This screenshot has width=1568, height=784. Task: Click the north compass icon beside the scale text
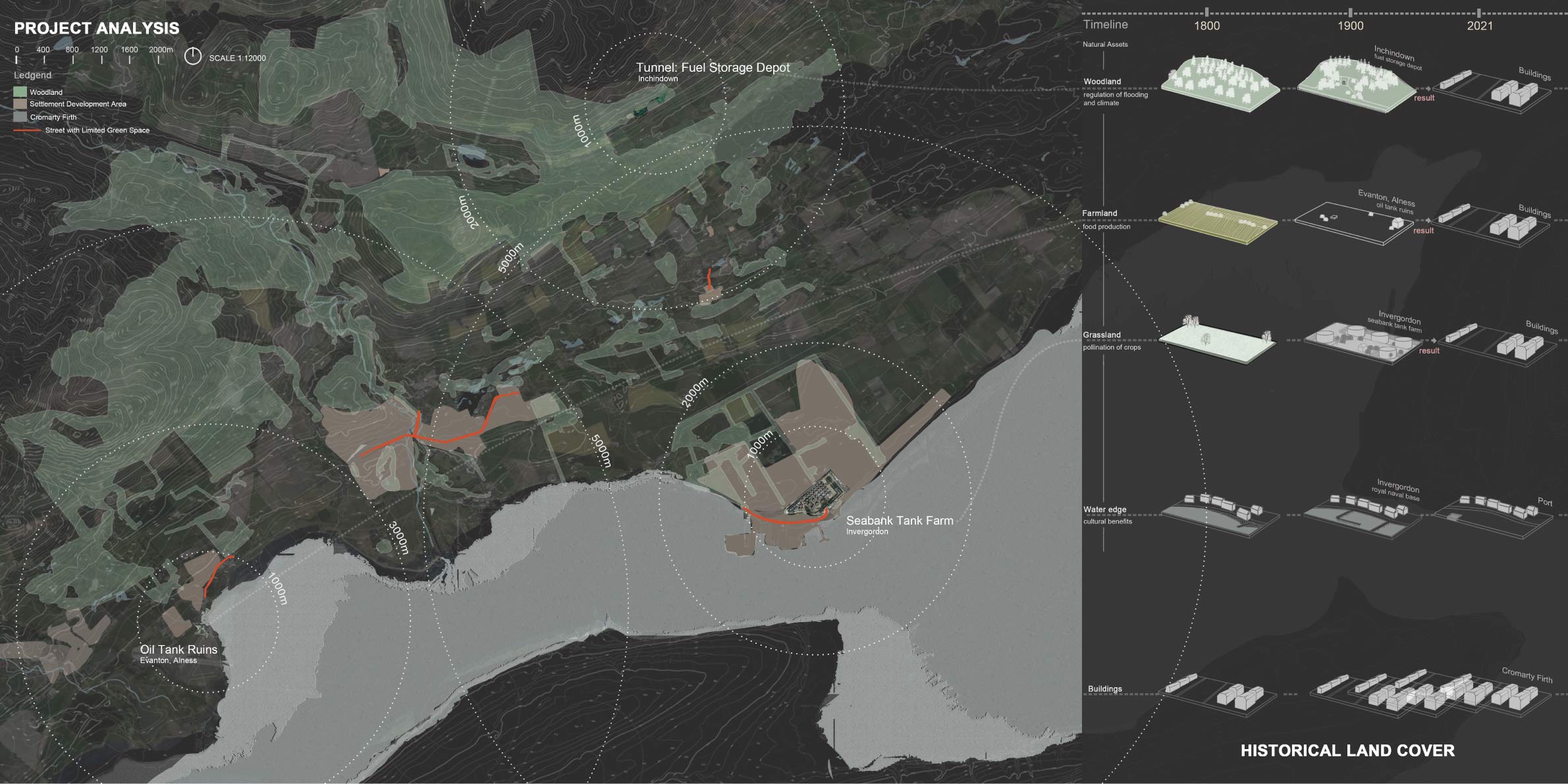pos(192,57)
